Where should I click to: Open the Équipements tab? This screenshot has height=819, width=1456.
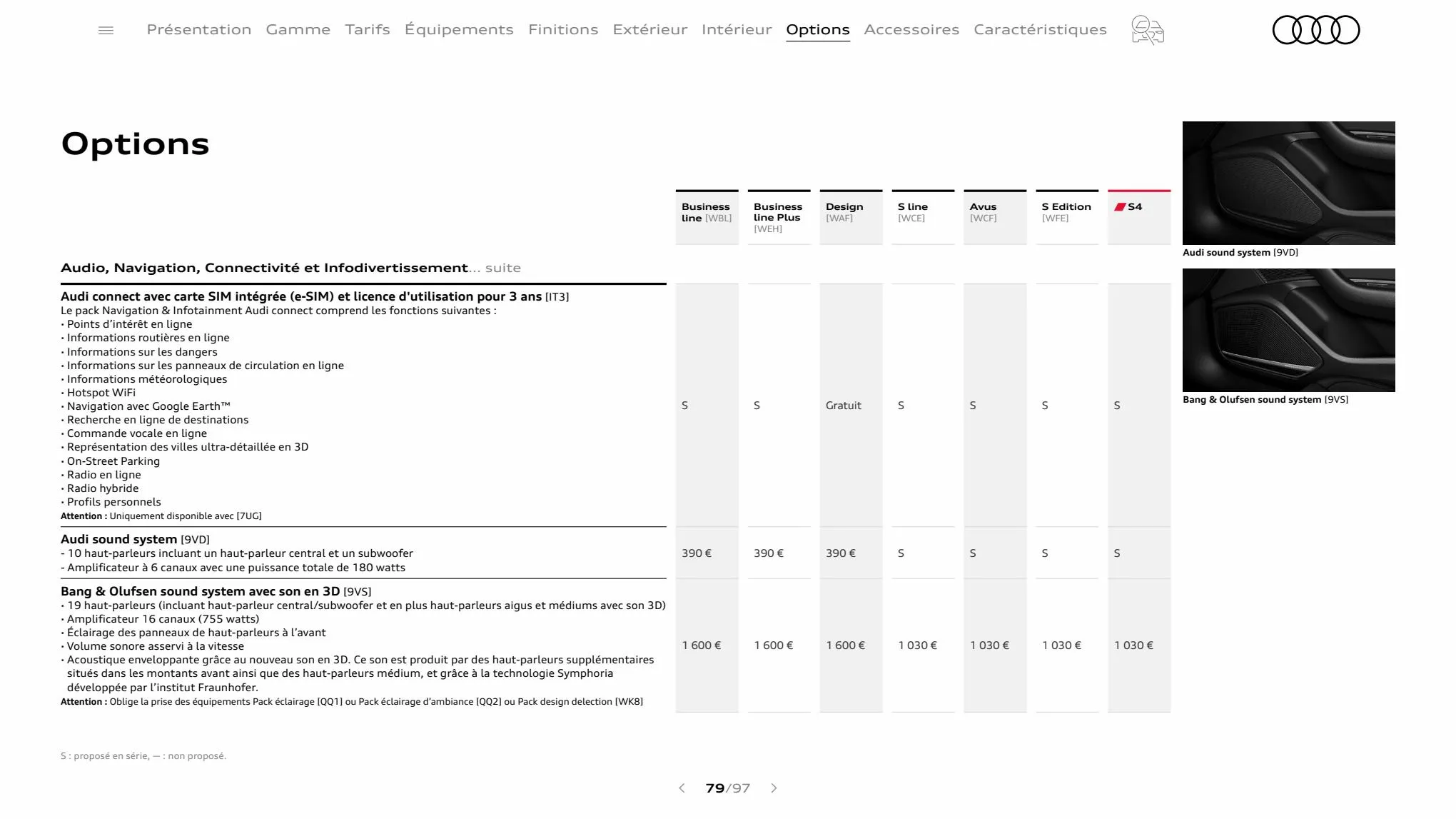(x=459, y=29)
